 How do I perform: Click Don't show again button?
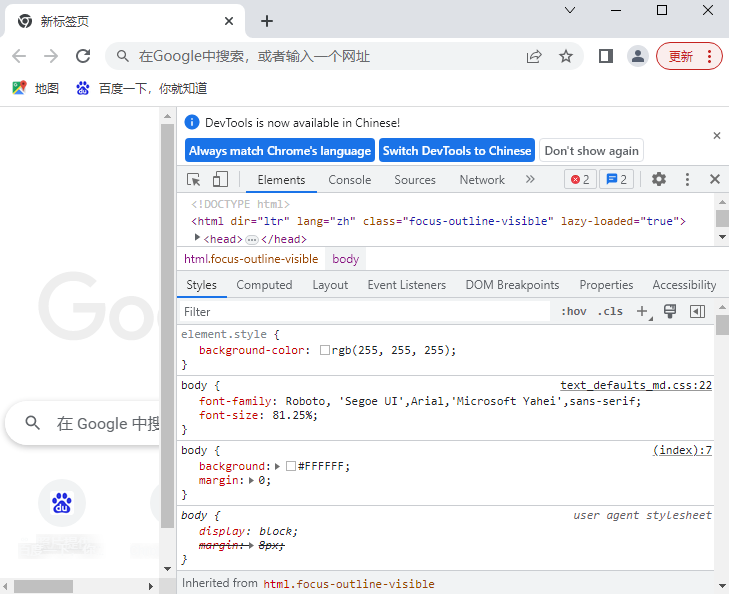[591, 151]
